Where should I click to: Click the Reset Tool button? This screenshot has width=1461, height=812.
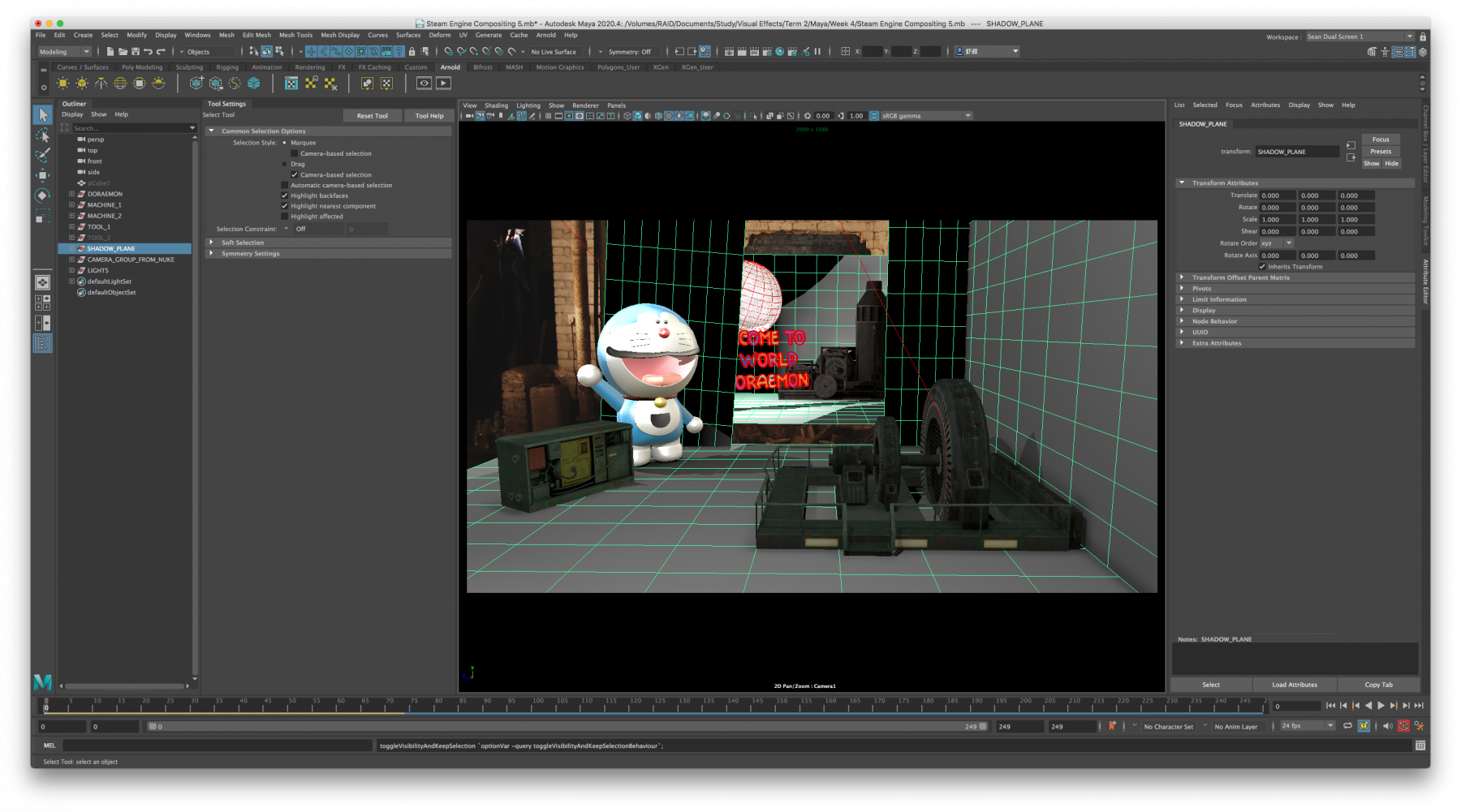373,116
